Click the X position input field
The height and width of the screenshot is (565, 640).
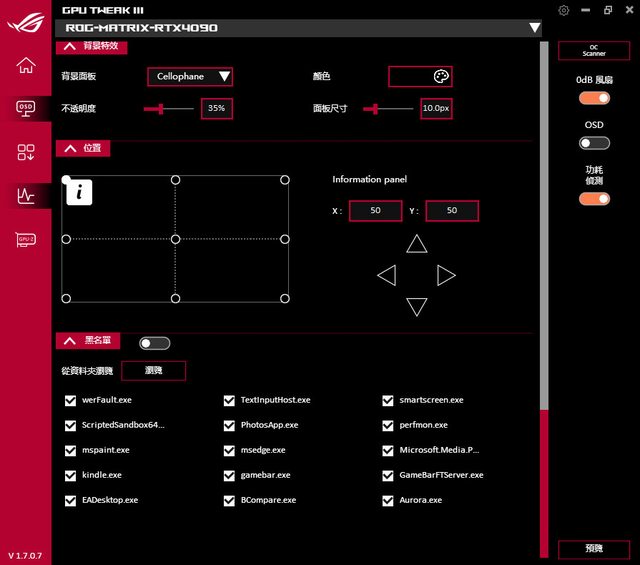[x=375, y=211]
